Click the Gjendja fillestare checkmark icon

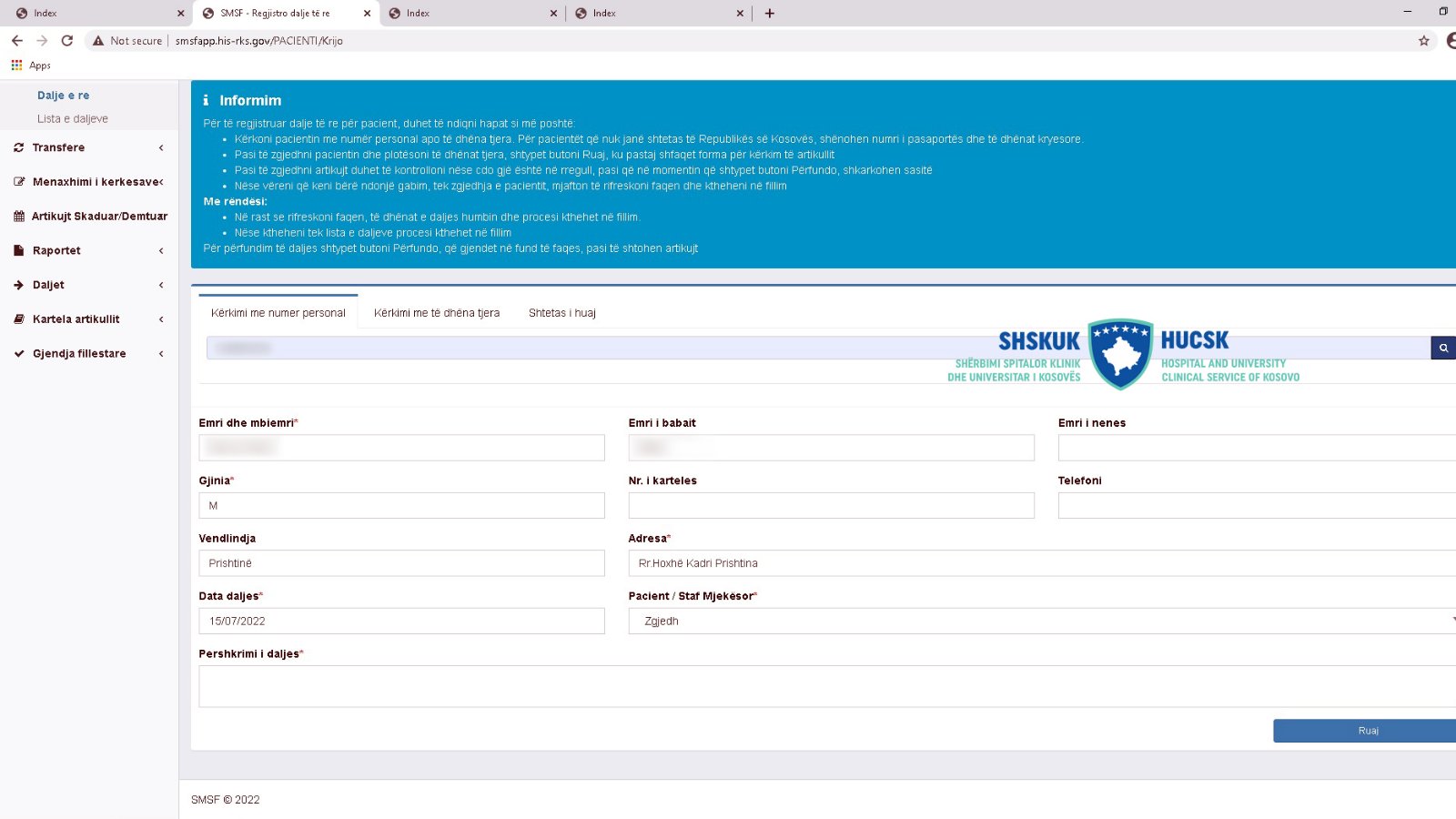pos(18,354)
